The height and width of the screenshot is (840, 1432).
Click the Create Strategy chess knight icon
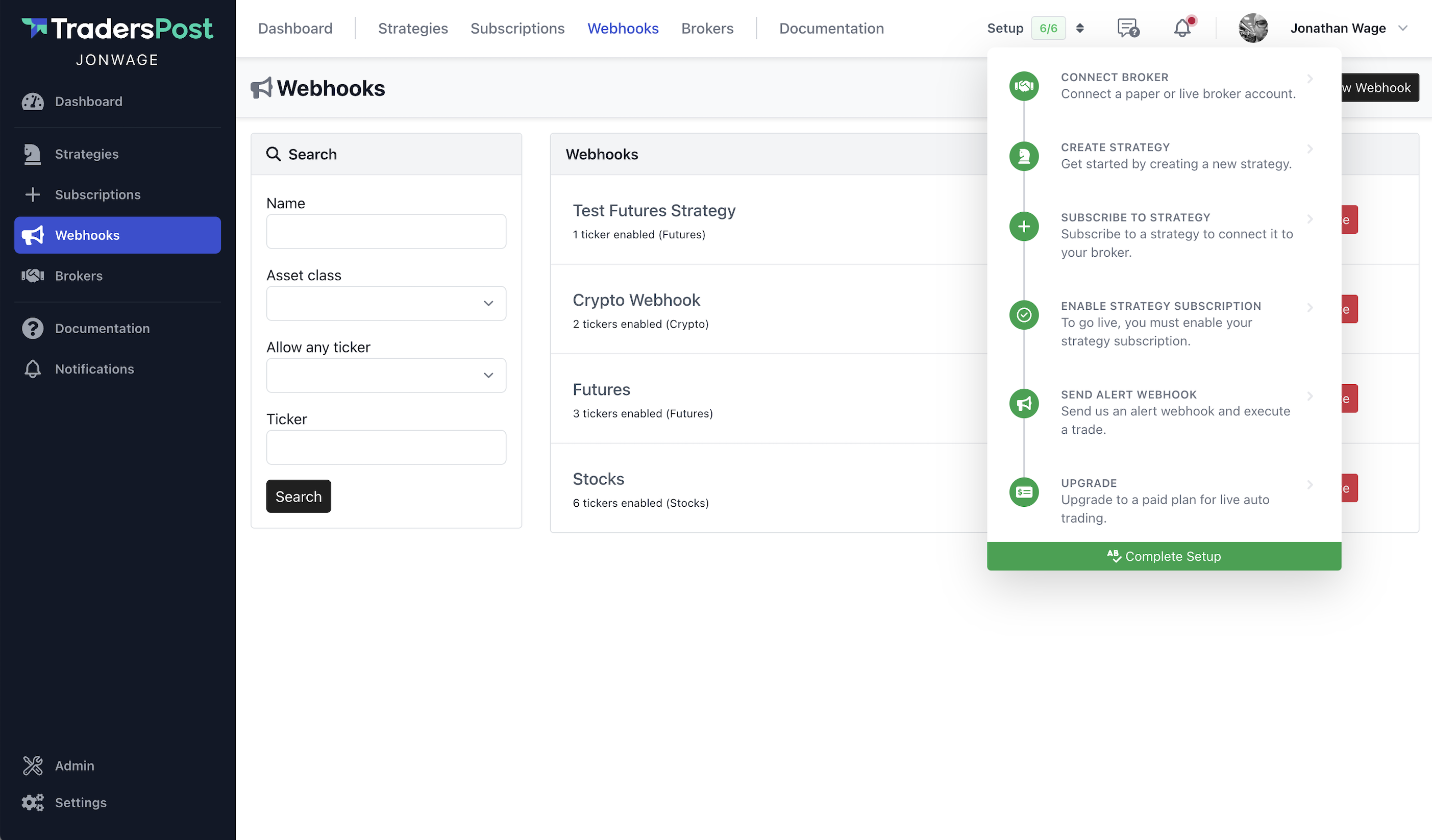(x=1023, y=156)
